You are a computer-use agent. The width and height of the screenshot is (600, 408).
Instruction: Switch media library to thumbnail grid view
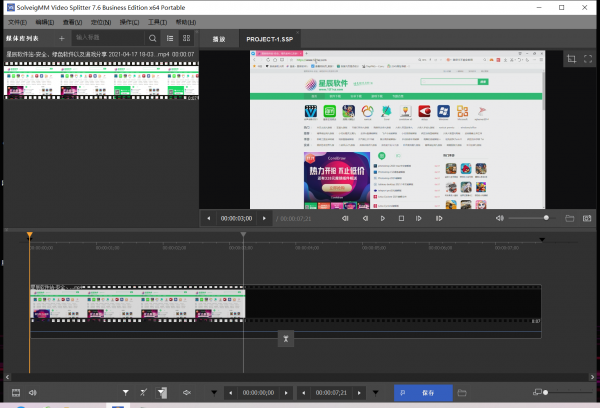[186, 38]
